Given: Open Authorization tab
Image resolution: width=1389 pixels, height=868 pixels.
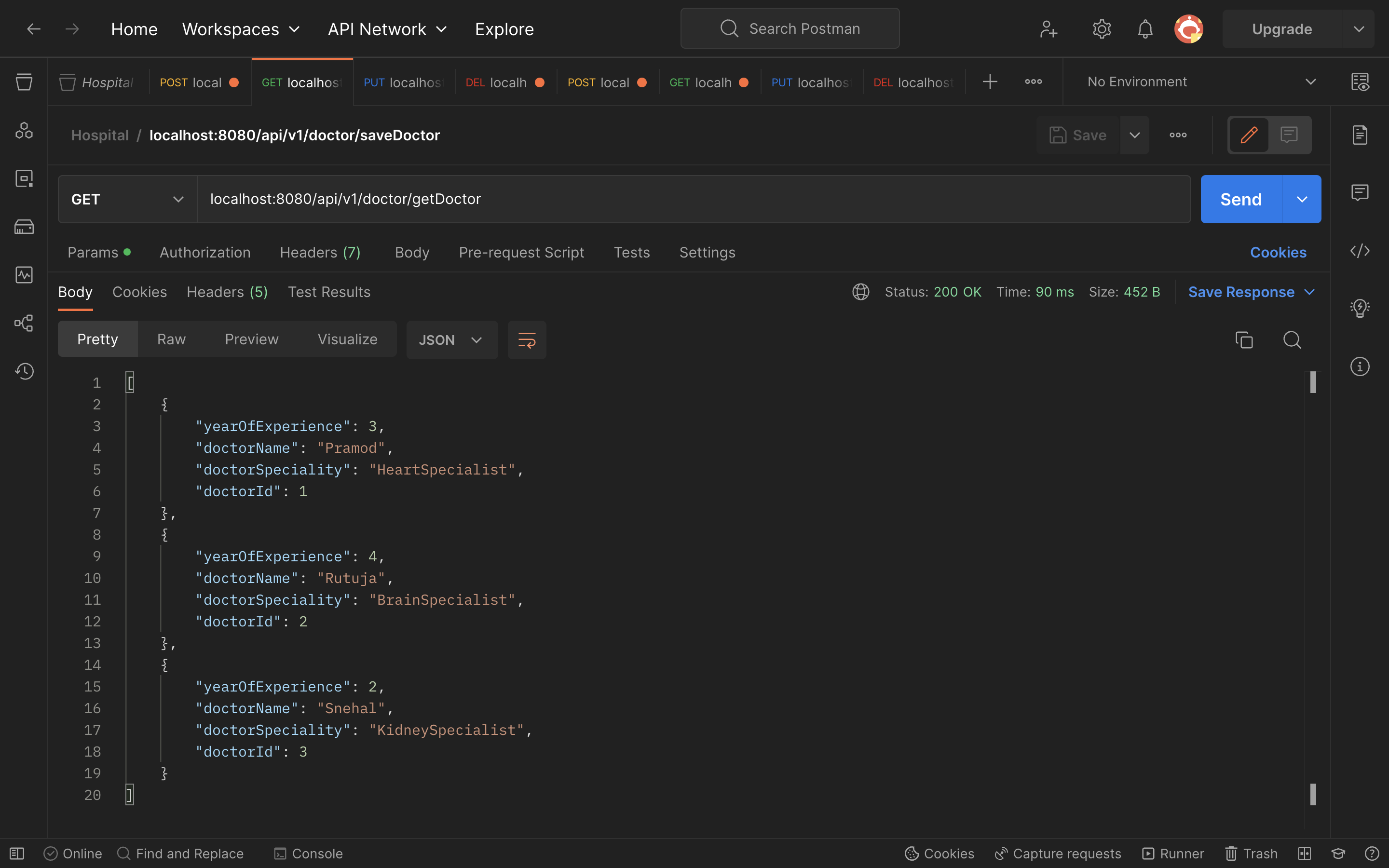Looking at the screenshot, I should 205,252.
